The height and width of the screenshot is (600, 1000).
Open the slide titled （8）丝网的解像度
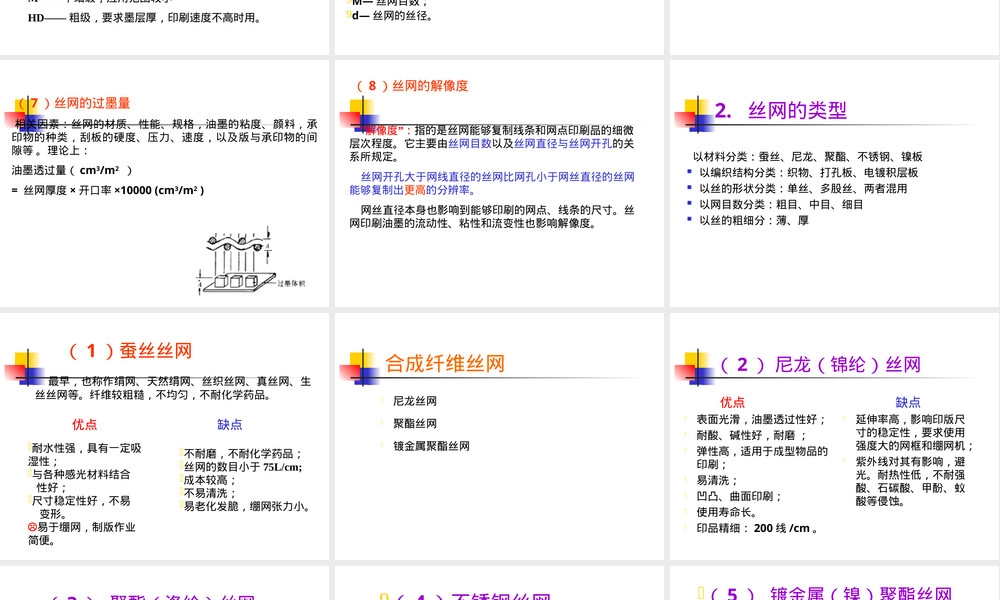499,184
